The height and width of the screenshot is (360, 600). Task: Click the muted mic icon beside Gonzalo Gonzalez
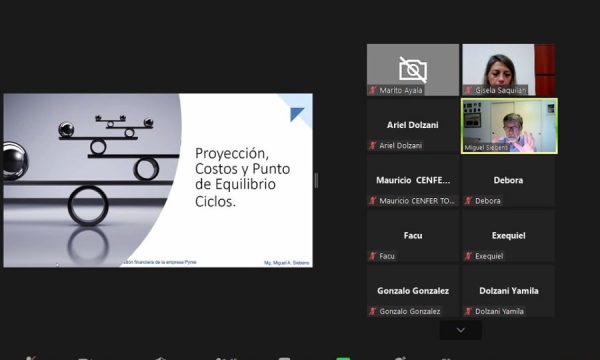pyautogui.click(x=373, y=311)
